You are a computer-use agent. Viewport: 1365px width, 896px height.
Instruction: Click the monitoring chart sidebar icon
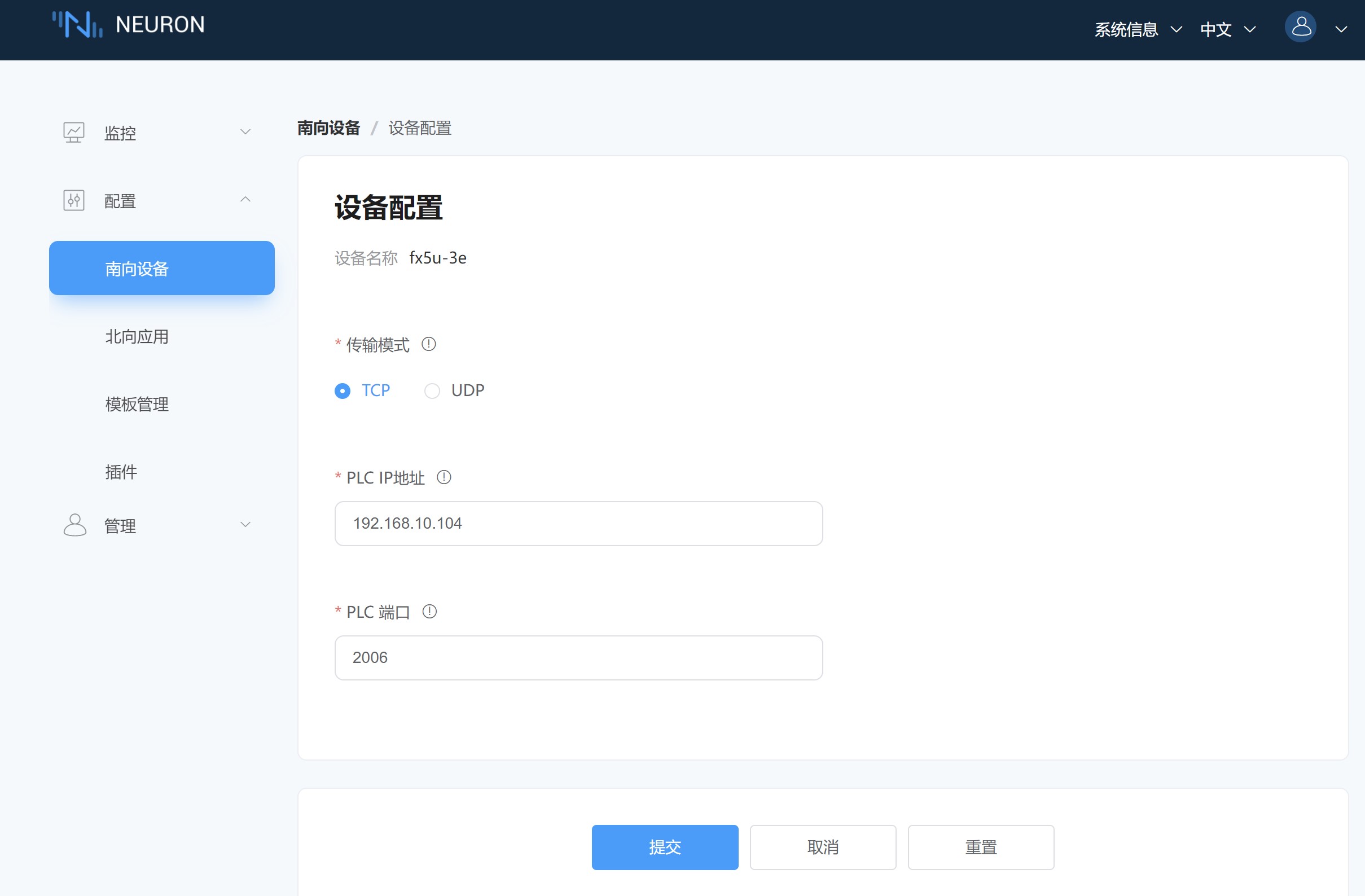(x=73, y=132)
